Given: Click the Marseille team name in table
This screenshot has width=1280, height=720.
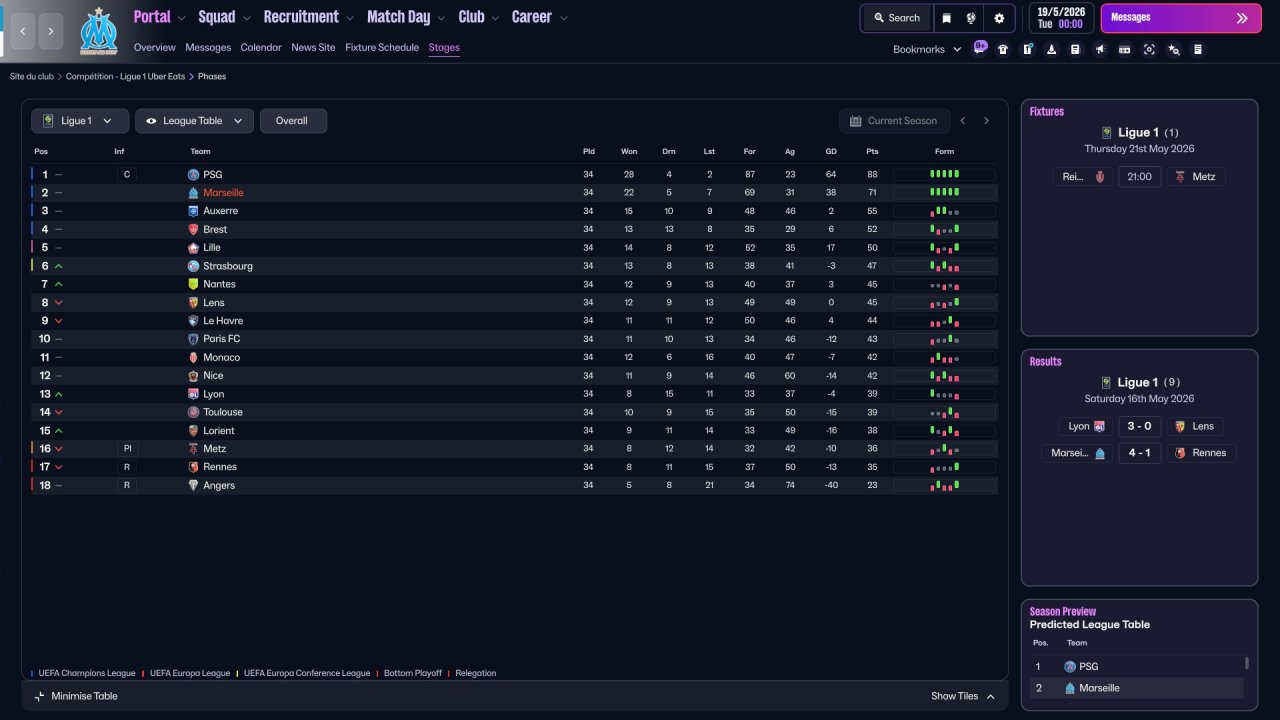Looking at the screenshot, I should (x=223, y=193).
